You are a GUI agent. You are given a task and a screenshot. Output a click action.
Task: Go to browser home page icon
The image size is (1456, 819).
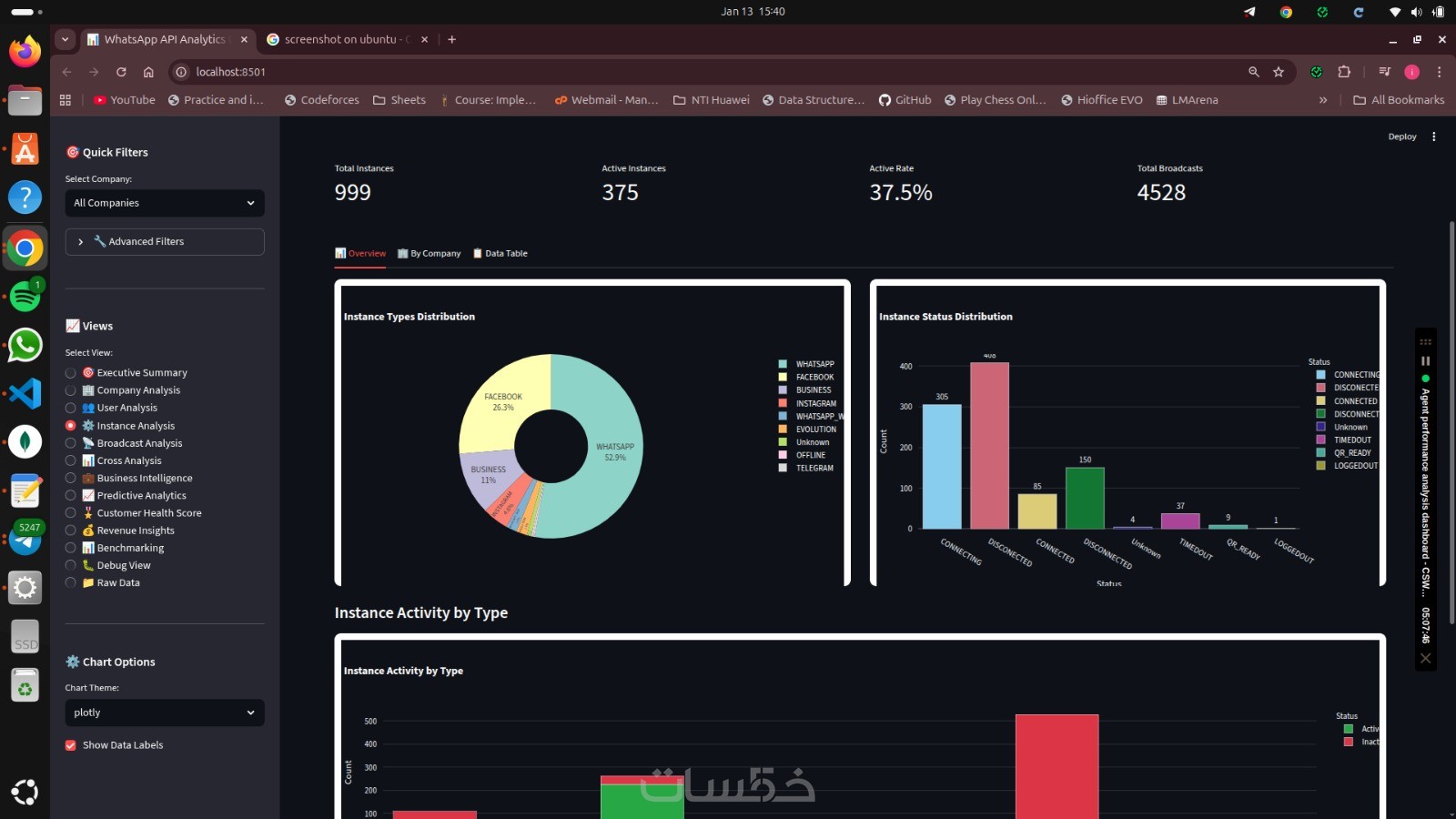148,72
